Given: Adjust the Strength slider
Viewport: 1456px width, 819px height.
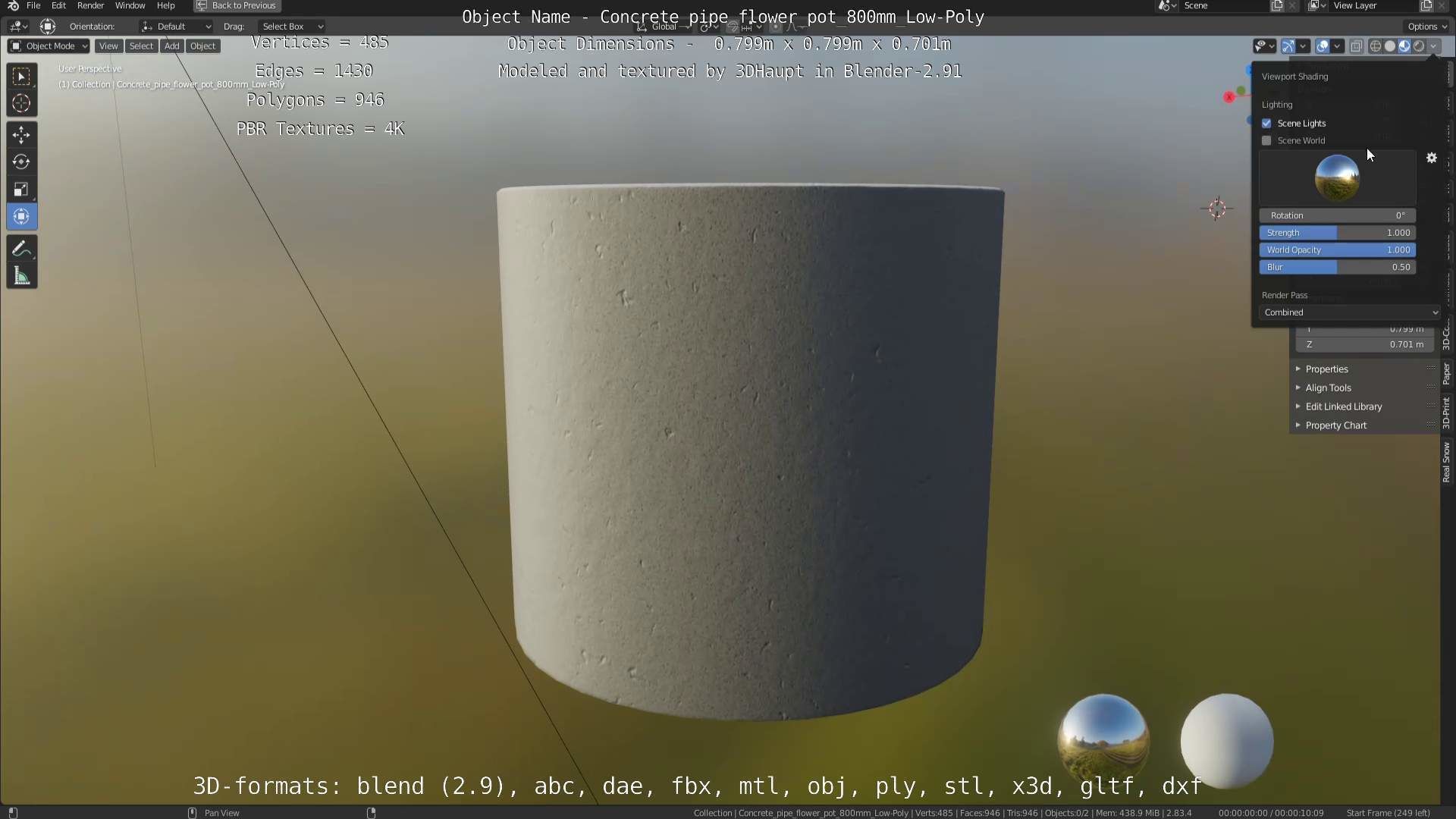Looking at the screenshot, I should [x=1338, y=233].
